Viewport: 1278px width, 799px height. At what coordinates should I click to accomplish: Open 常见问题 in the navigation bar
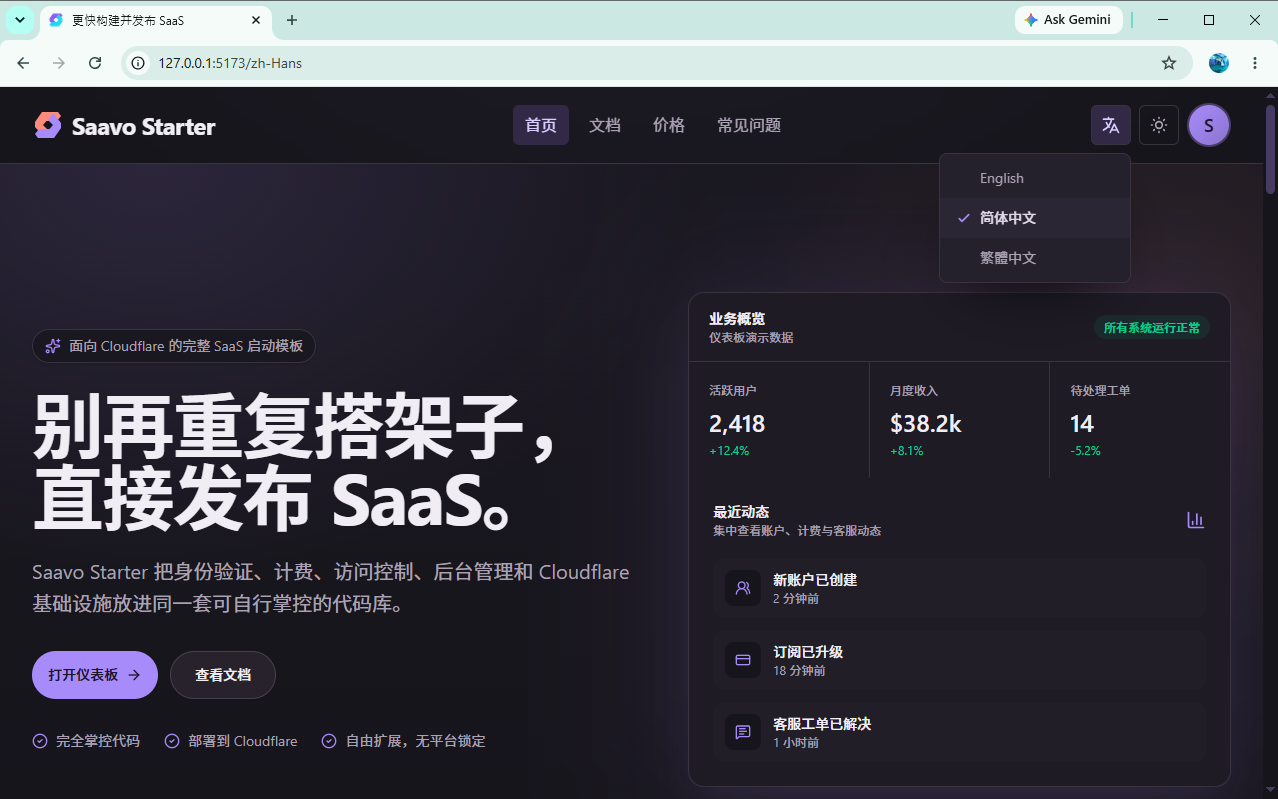pos(749,125)
